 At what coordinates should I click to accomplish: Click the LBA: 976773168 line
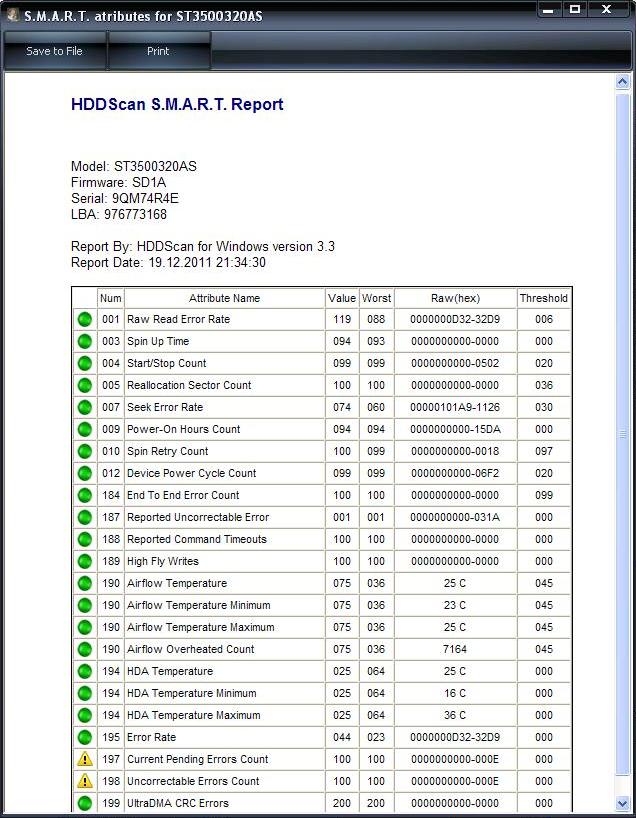click(x=119, y=214)
